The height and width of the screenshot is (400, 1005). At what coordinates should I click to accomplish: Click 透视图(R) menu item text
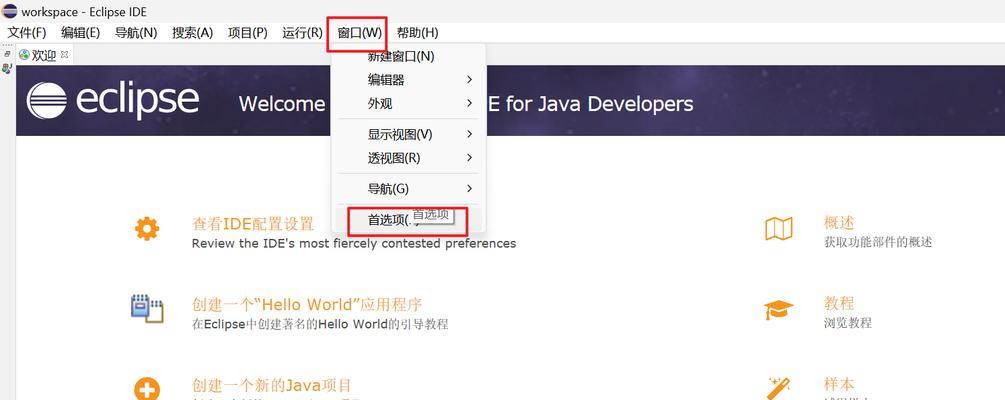394,158
